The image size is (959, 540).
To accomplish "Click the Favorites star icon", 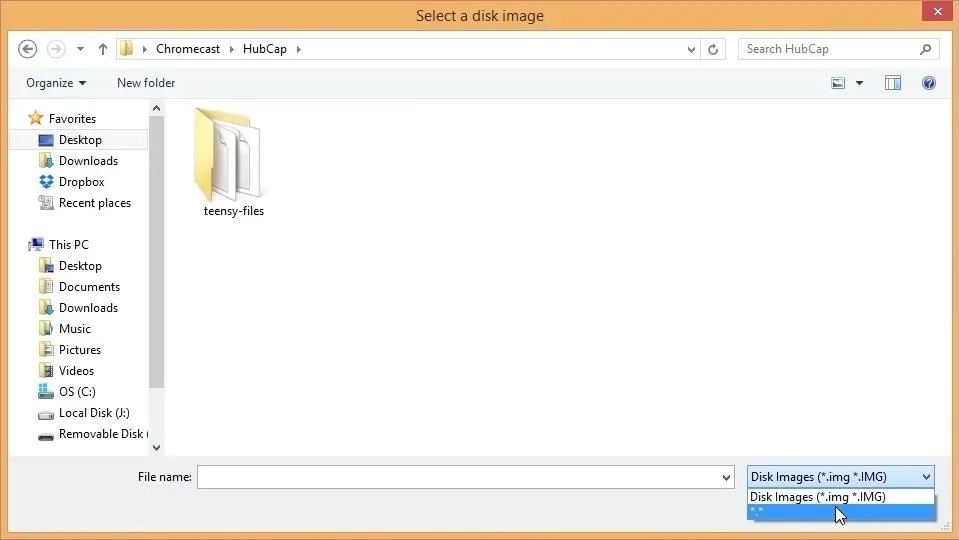I will 35,117.
